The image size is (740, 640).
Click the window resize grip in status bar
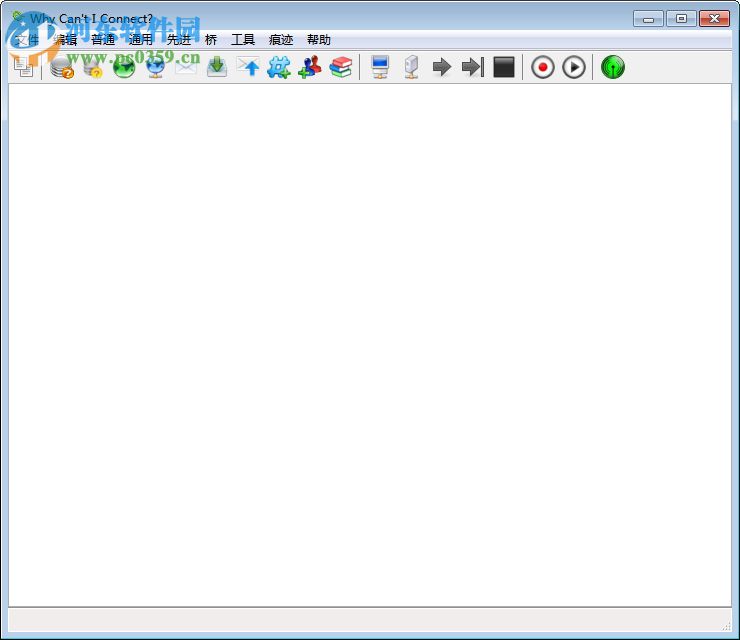726,627
